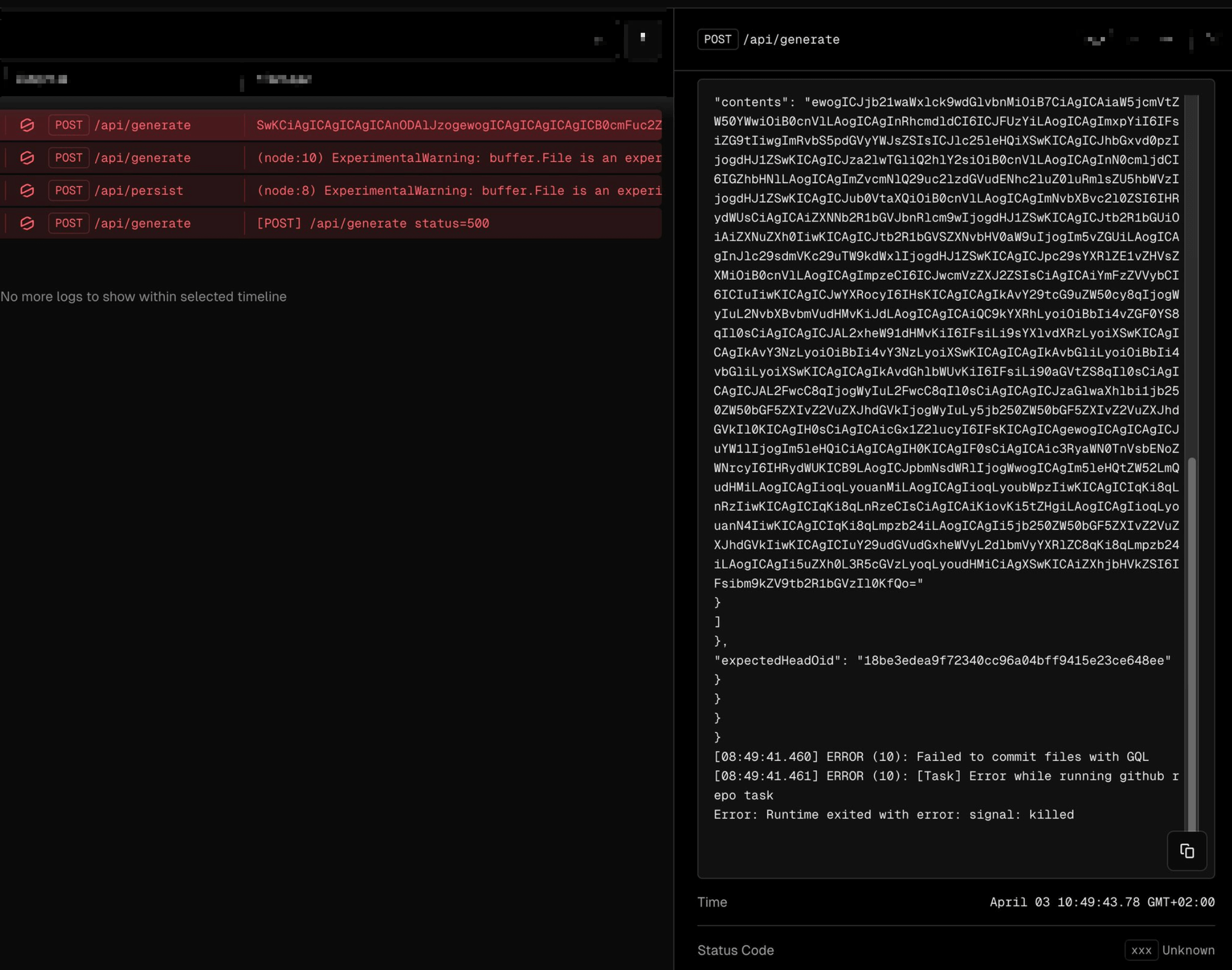Click the expectedHeadOid hash value
1232x970 pixels.
1013,661
